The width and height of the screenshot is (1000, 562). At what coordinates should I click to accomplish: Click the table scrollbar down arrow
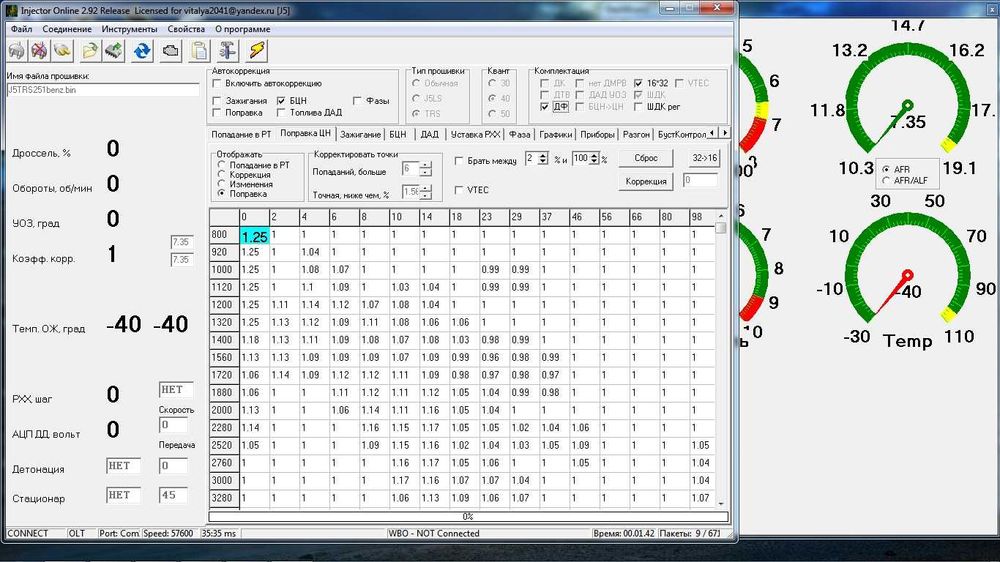721,503
